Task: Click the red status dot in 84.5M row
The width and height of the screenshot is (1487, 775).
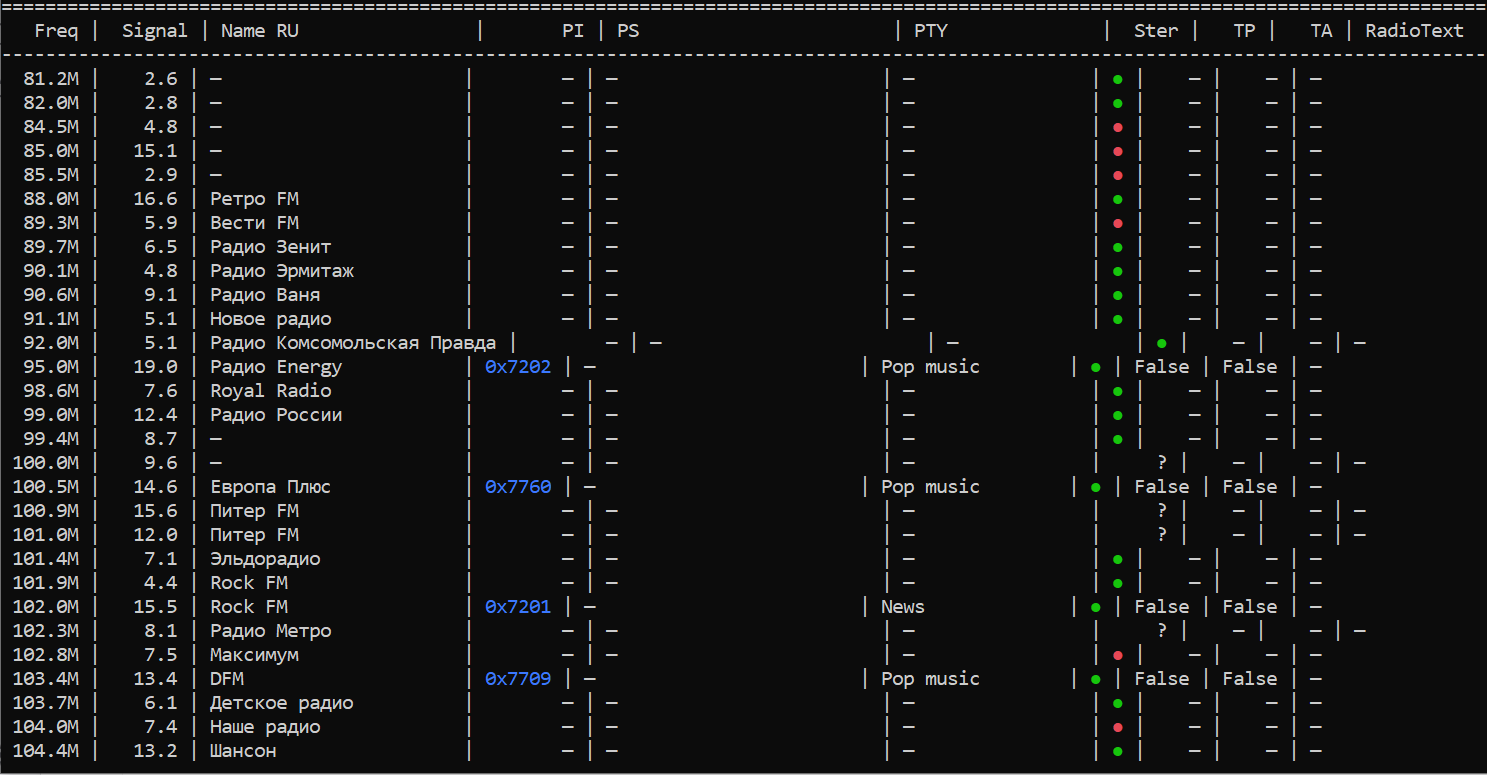Action: pyautogui.click(x=1117, y=127)
